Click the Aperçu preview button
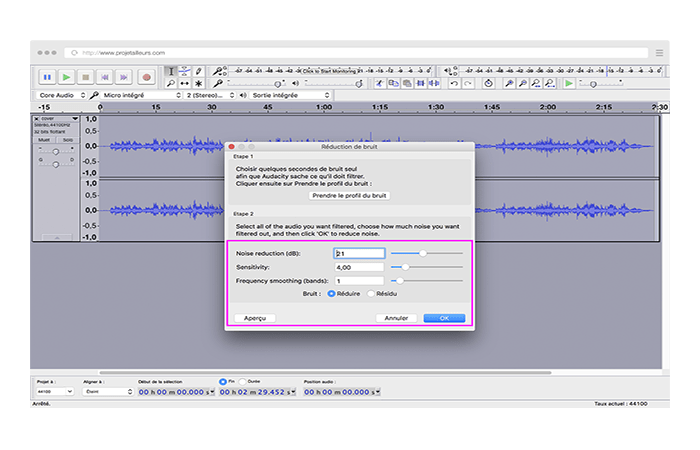 [x=255, y=318]
